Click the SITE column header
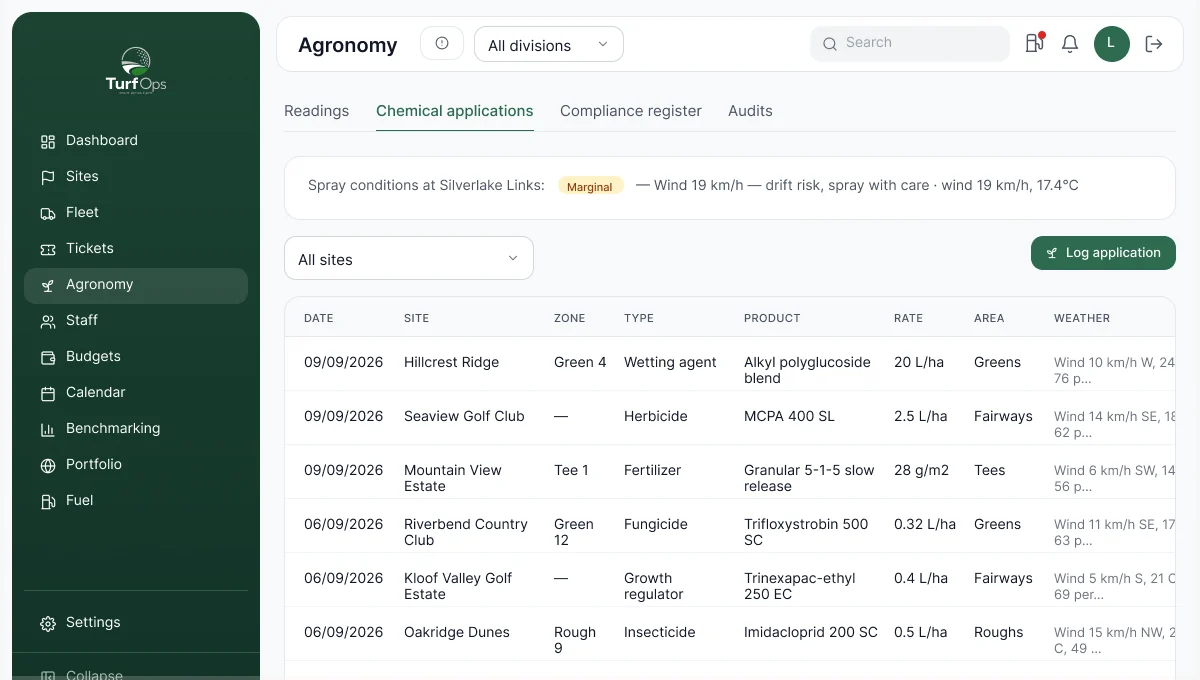The height and width of the screenshot is (680, 1200). pyautogui.click(x=417, y=318)
